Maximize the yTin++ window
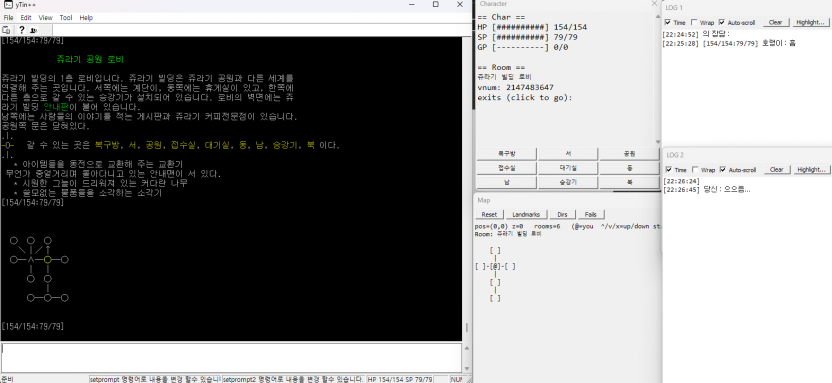Viewport: 832px width, 383px height. [436, 5]
